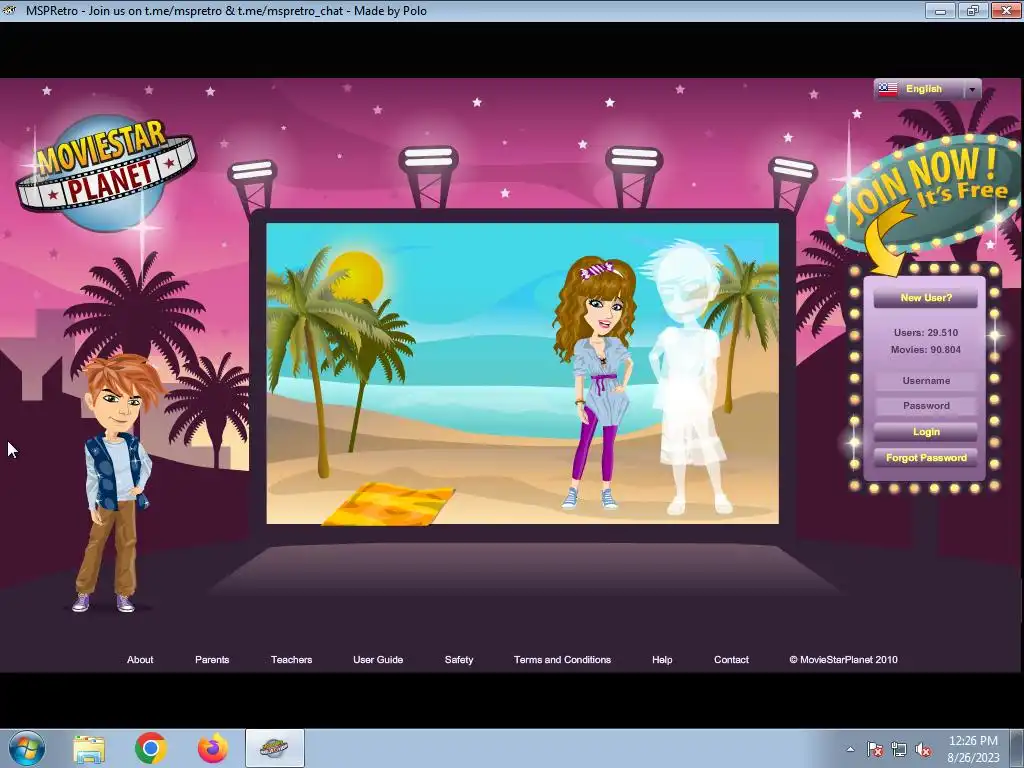Screen dimensions: 1024x768
Task: Minimize the MSPRetro window
Action: [940, 10]
